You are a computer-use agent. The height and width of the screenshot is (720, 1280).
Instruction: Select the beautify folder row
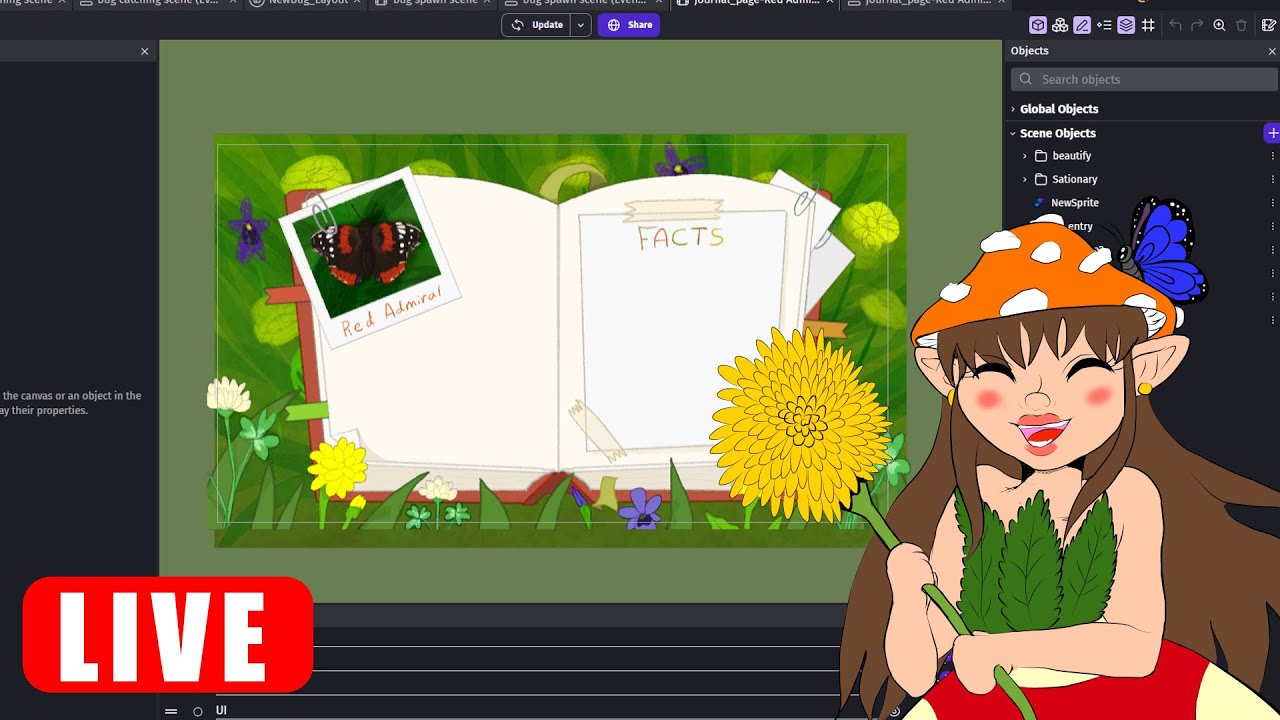pyautogui.click(x=1142, y=156)
